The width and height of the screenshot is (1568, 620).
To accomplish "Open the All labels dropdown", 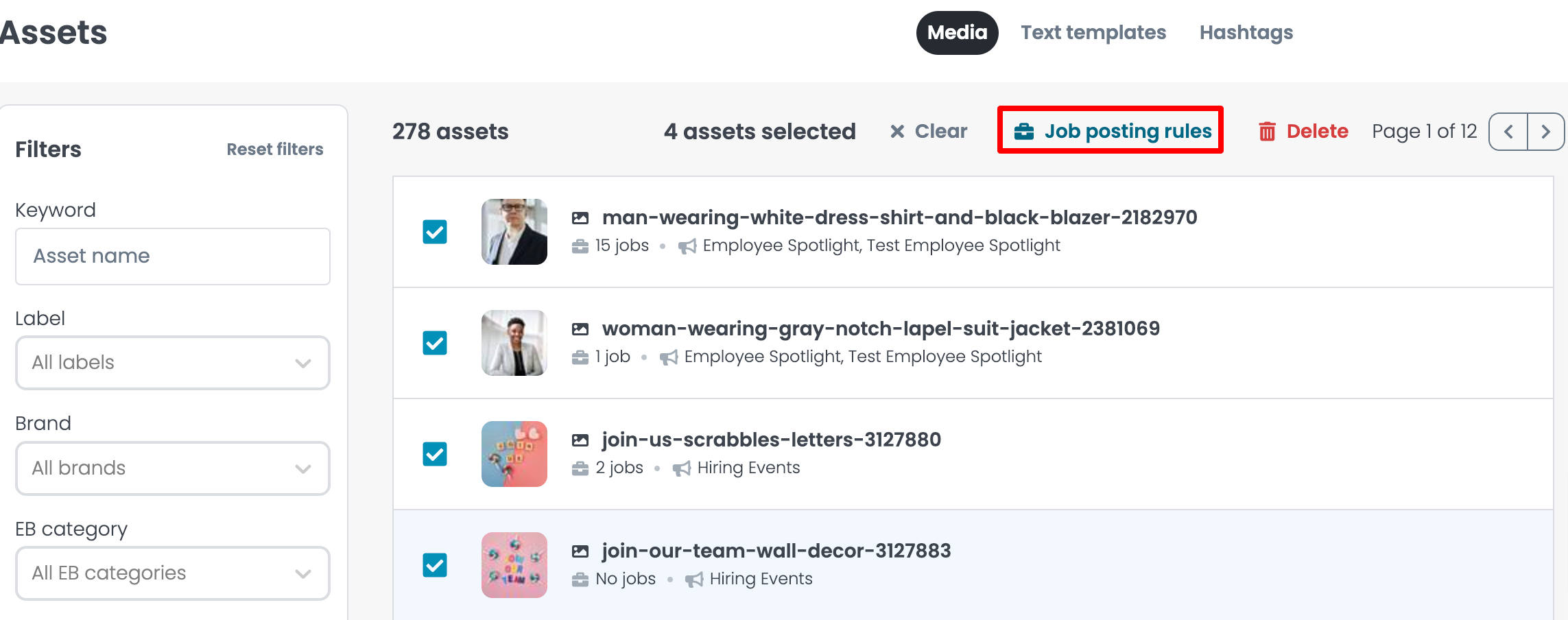I will [172, 363].
